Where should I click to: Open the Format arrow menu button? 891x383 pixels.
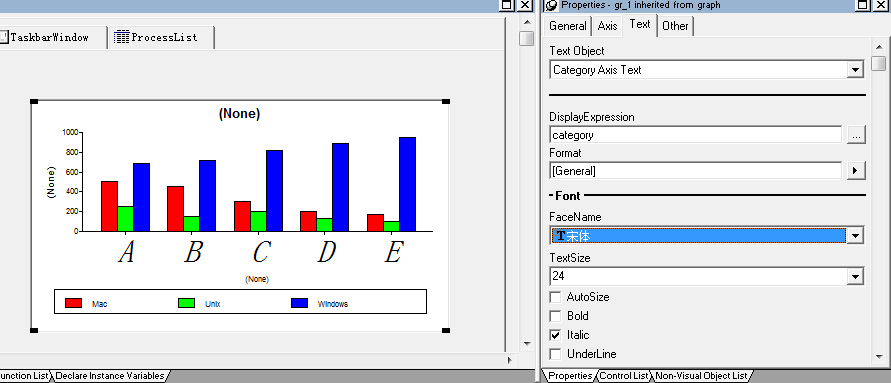click(856, 170)
